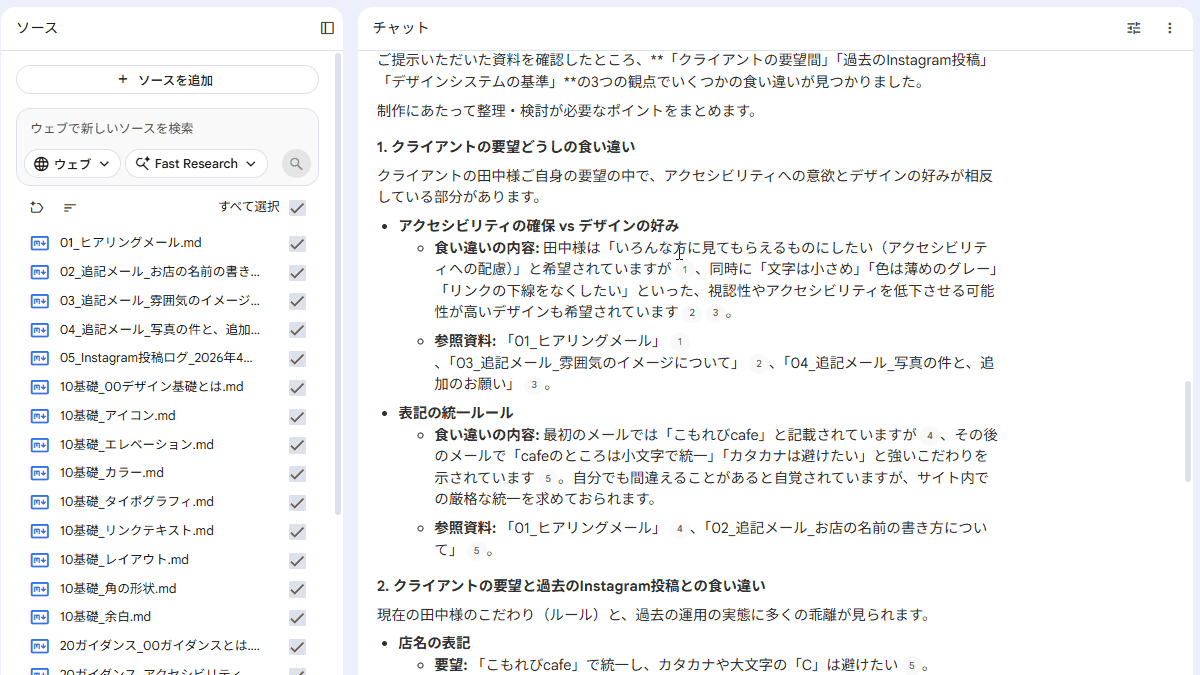Click markdown icon of 10基礎_タイポグラフィ.md
This screenshot has height=675, width=1200.
(x=40, y=502)
